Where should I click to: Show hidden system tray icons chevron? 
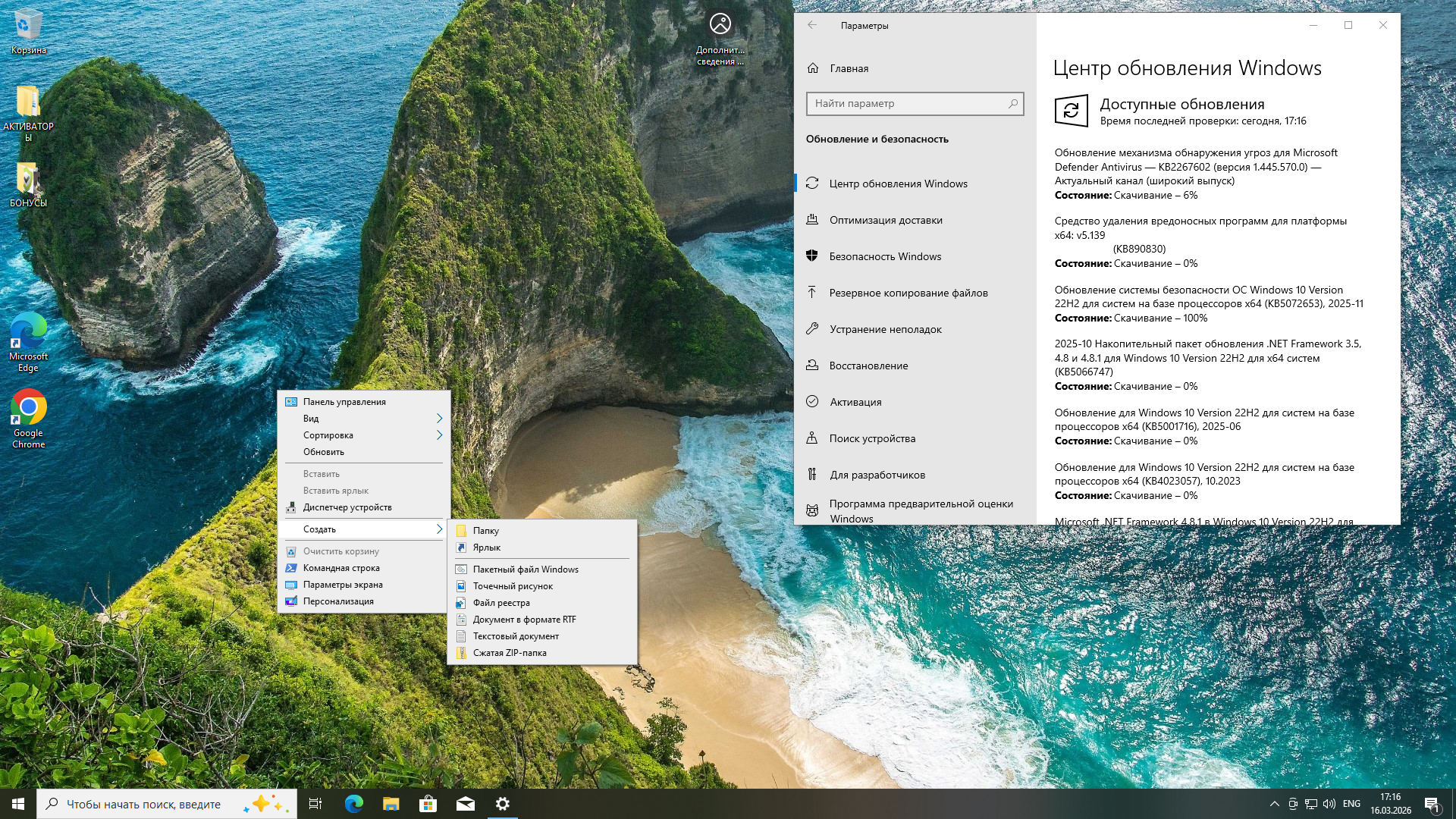point(1274,804)
